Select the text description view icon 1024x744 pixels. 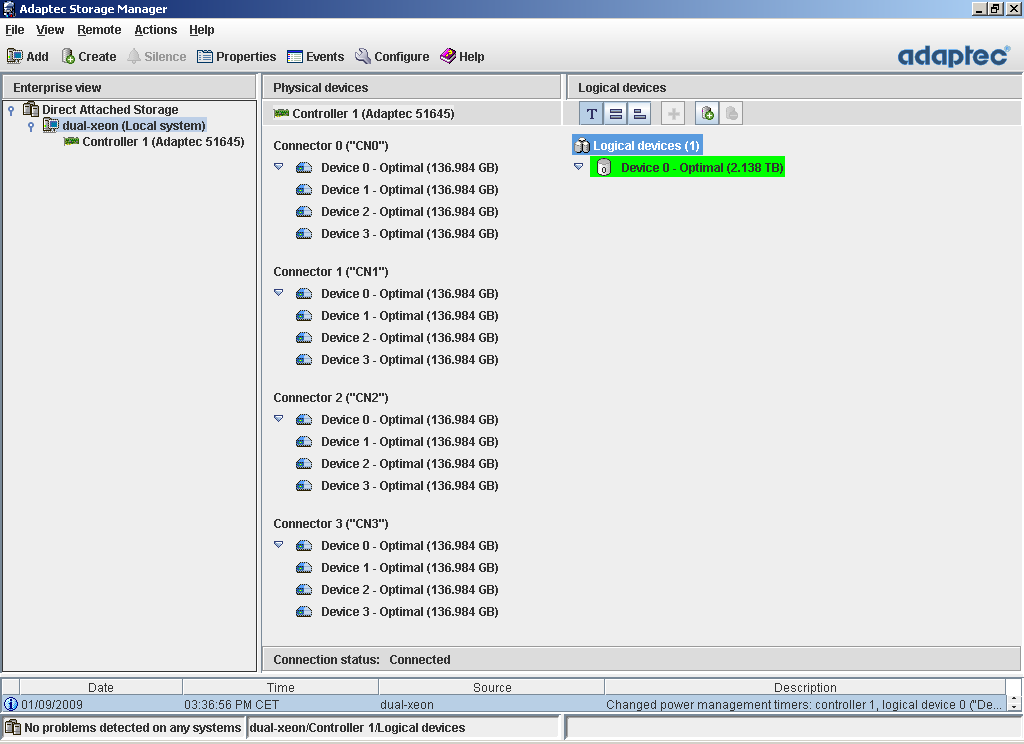click(x=591, y=113)
